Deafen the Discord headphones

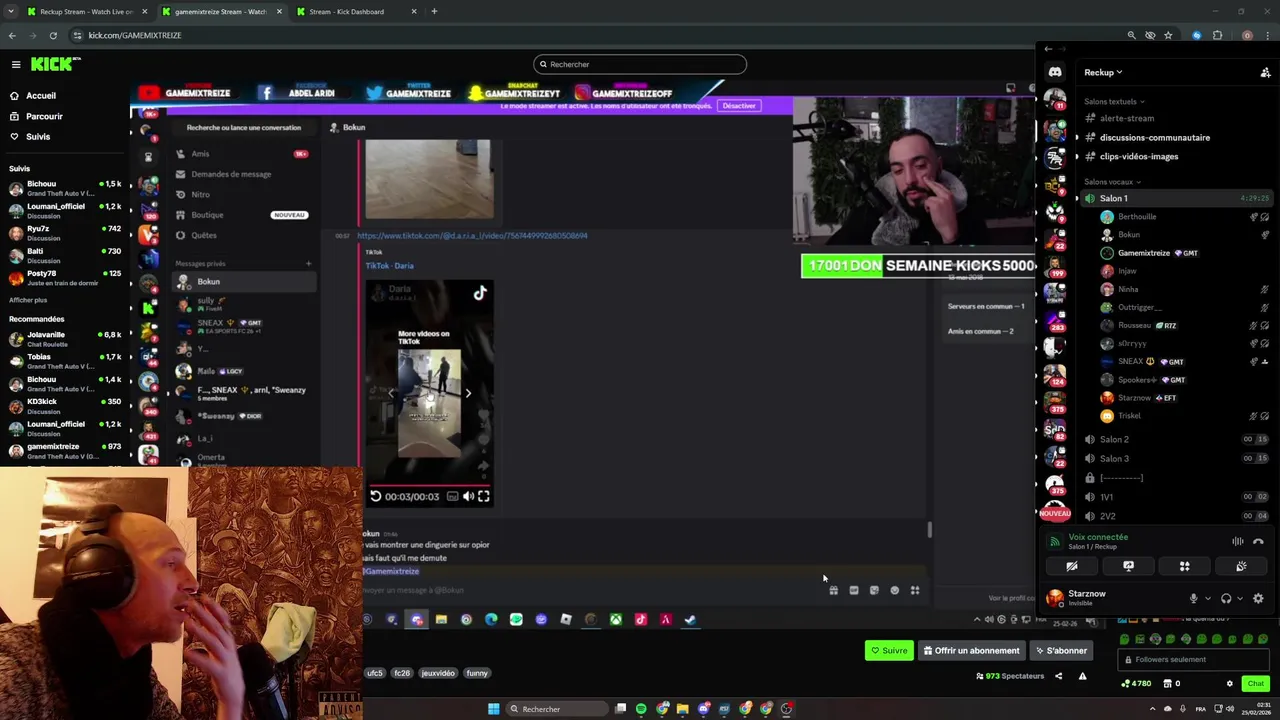(x=1226, y=598)
